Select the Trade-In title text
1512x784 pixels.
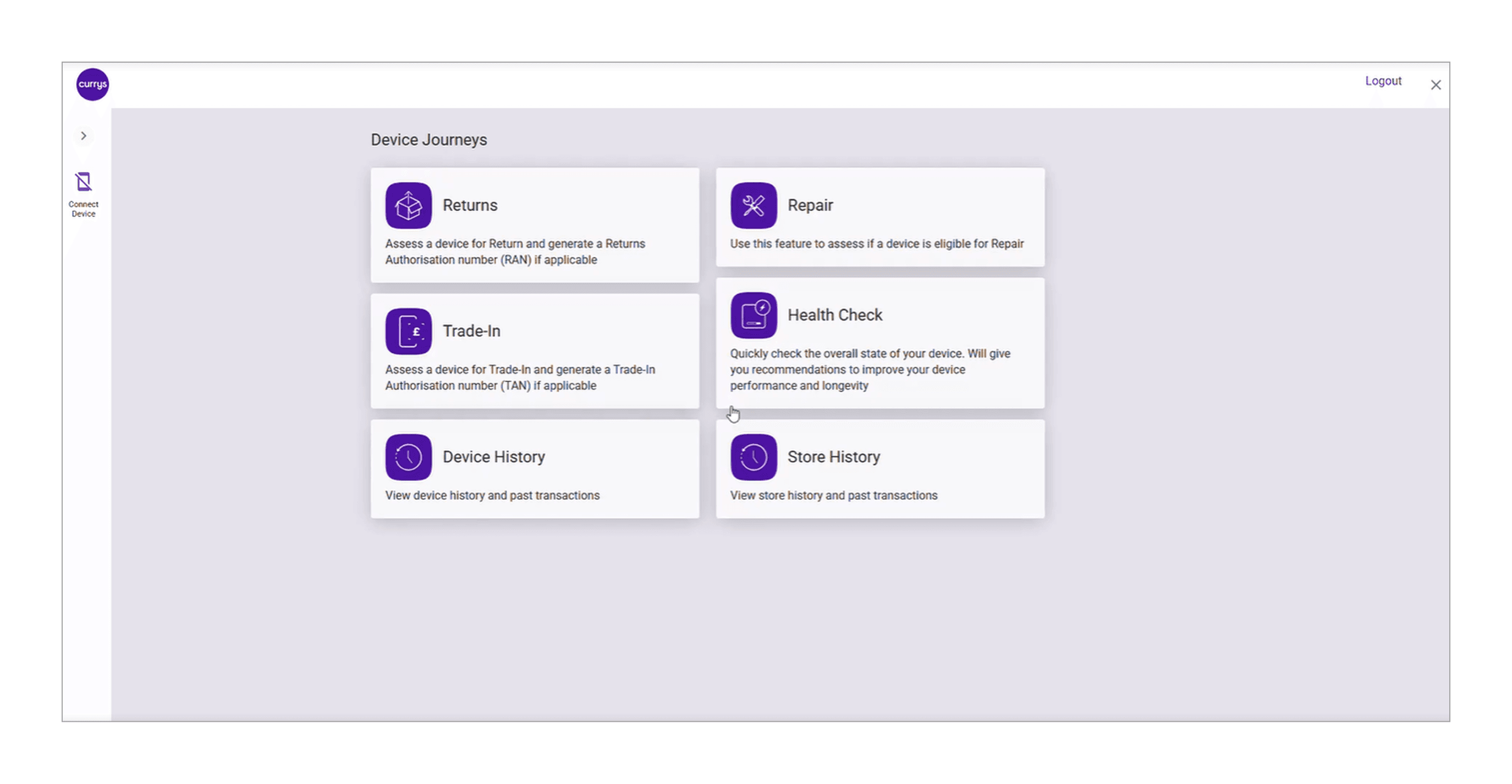(471, 331)
